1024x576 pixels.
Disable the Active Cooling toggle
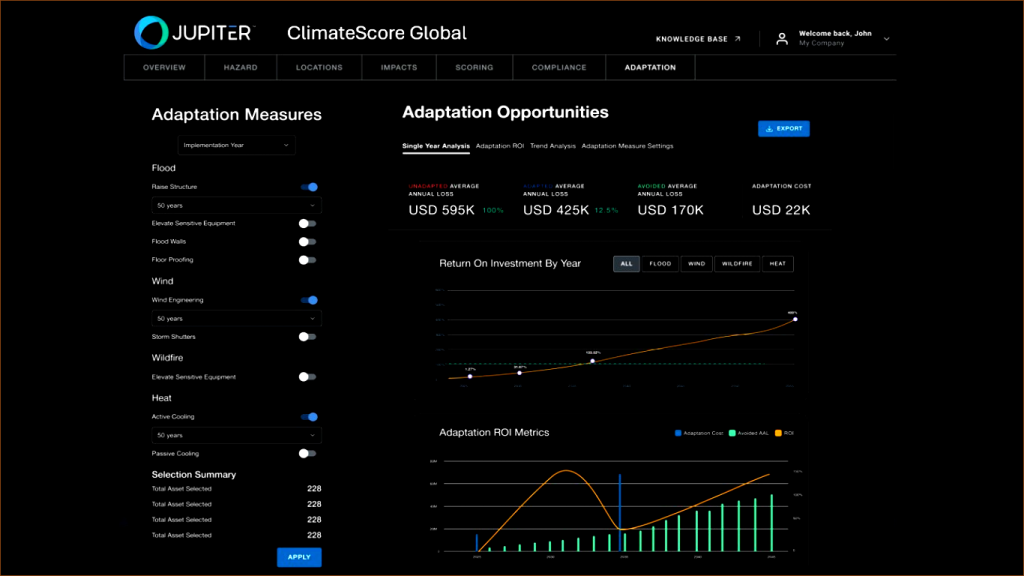[x=309, y=417]
